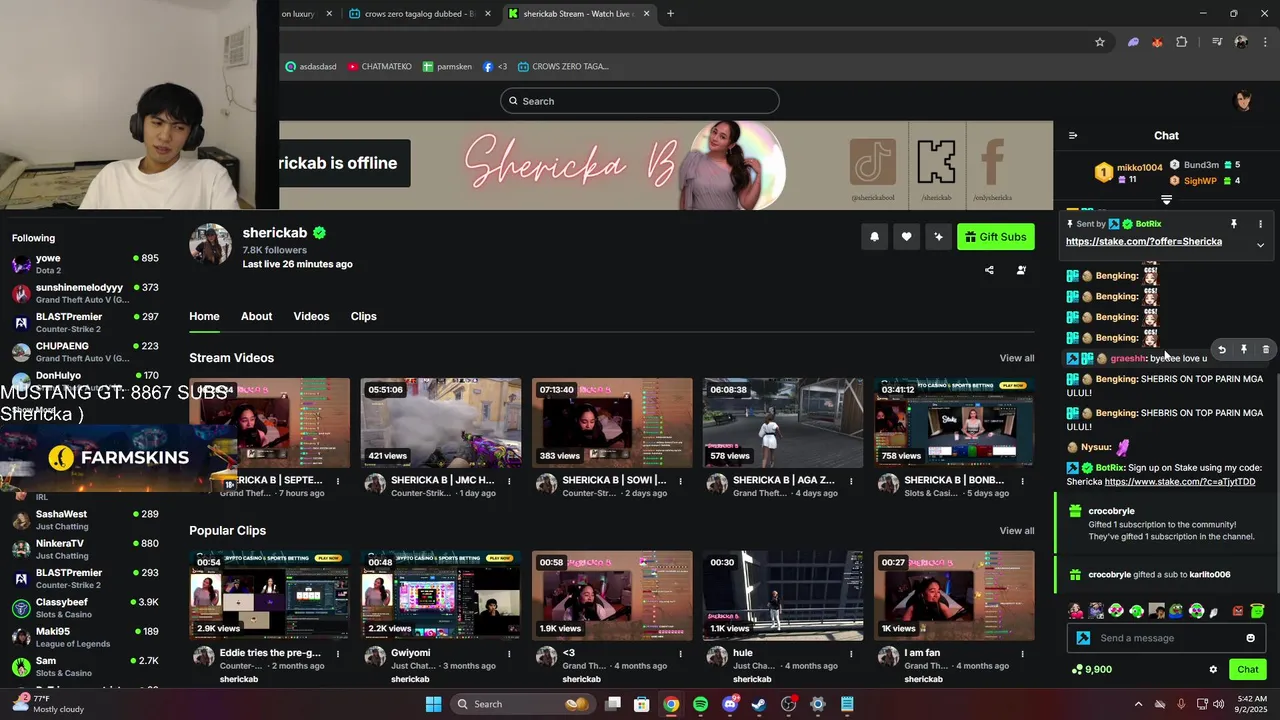The height and width of the screenshot is (720, 1280).
Task: Click the Kick site search box
Action: pos(640,101)
